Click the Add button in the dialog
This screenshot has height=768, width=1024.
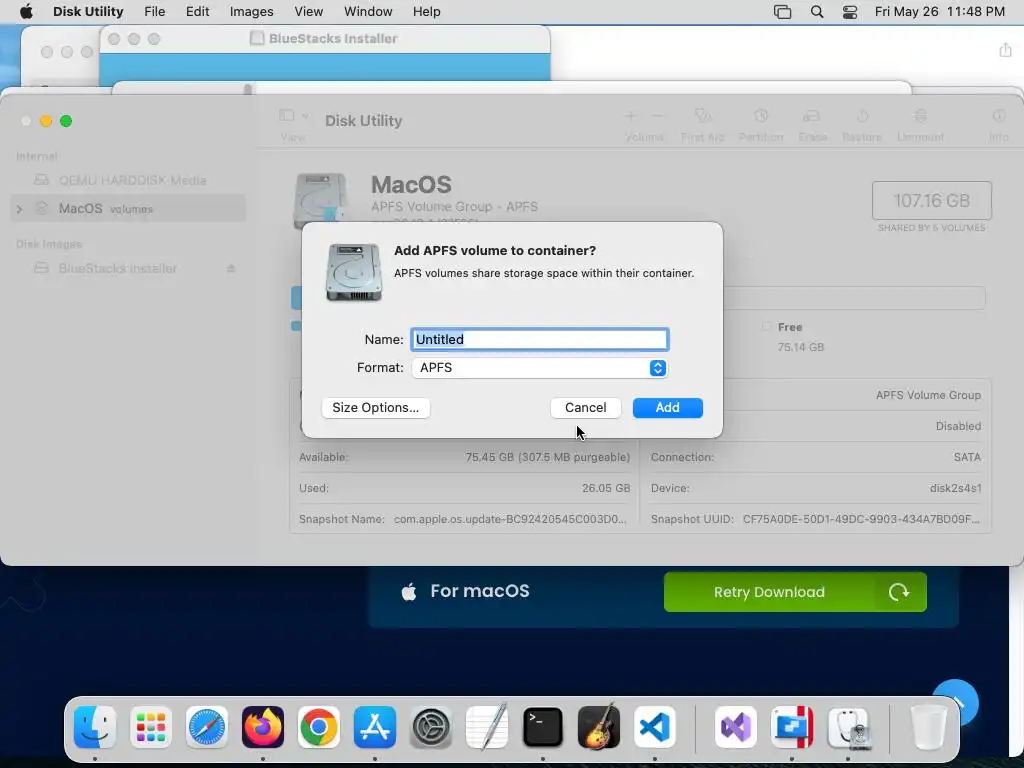667,408
